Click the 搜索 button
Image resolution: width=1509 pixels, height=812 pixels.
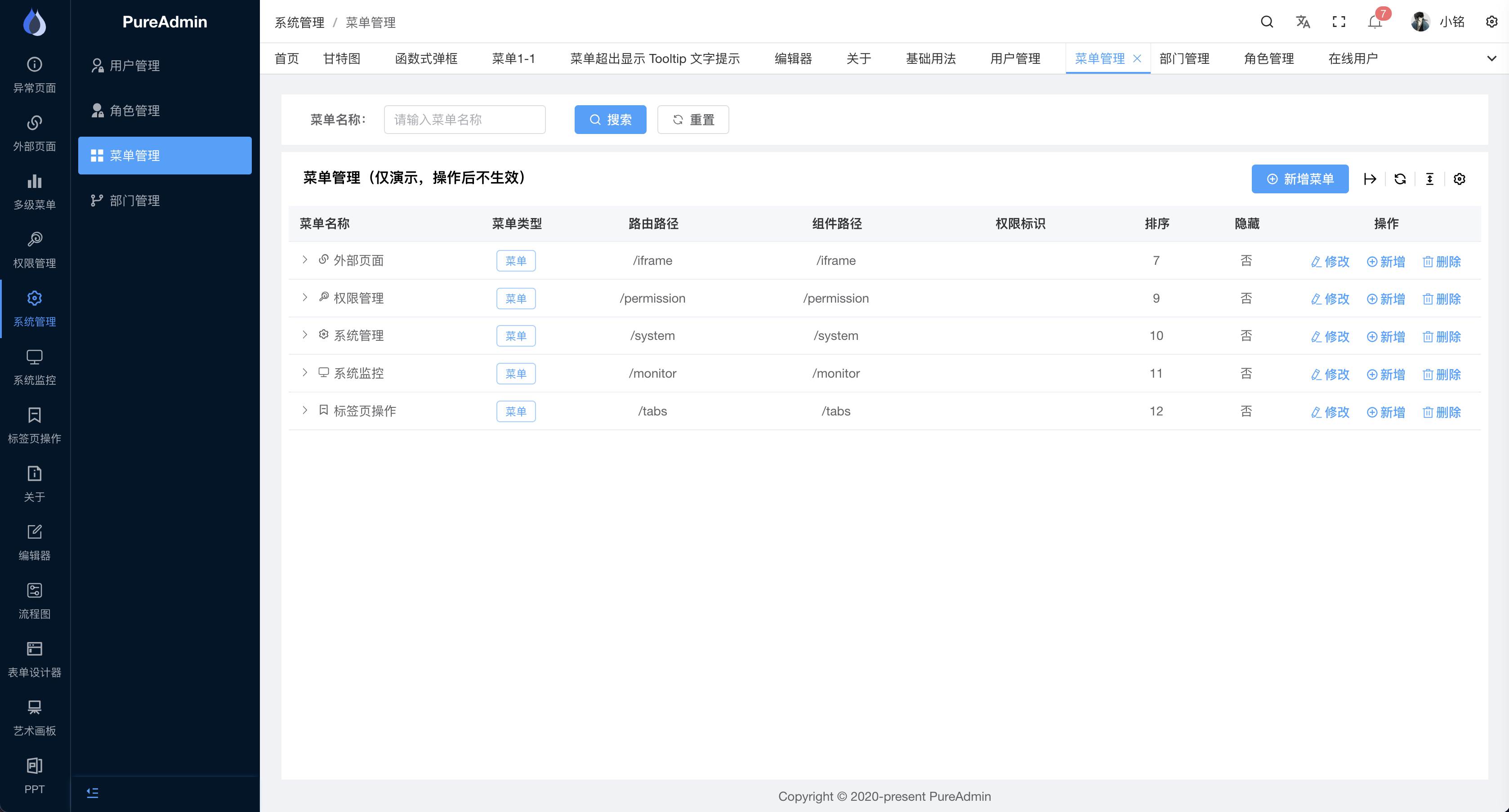click(610, 120)
